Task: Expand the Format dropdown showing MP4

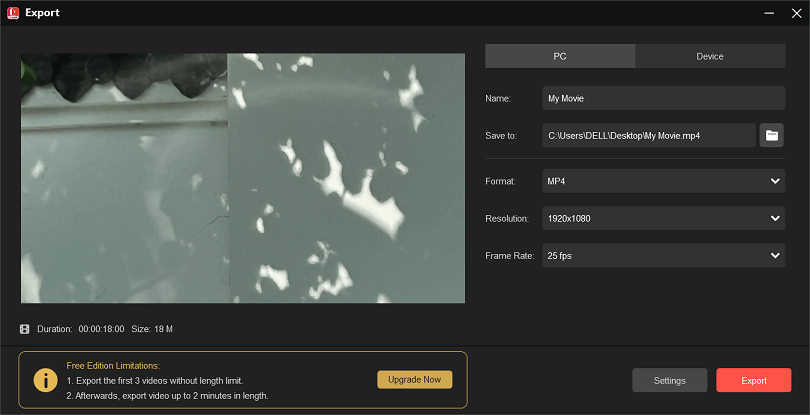Action: coord(663,181)
